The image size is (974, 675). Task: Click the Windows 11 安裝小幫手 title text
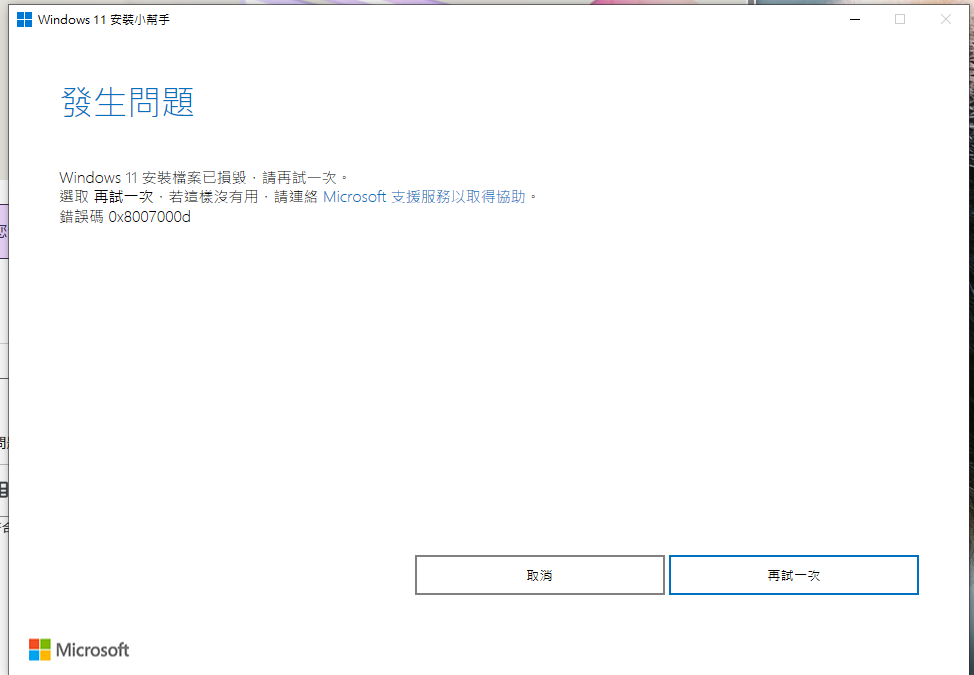(x=104, y=20)
